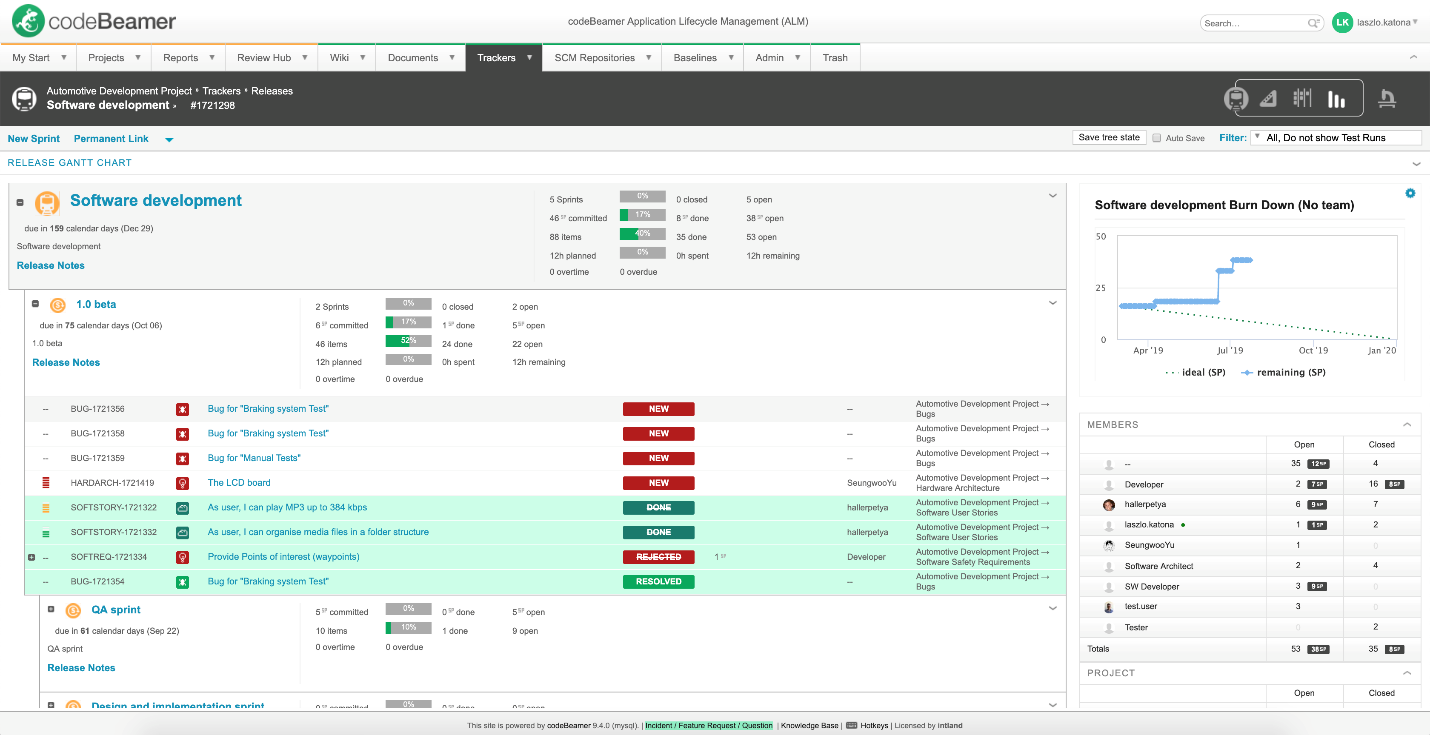Go to the Review Hub tab

pos(271,57)
